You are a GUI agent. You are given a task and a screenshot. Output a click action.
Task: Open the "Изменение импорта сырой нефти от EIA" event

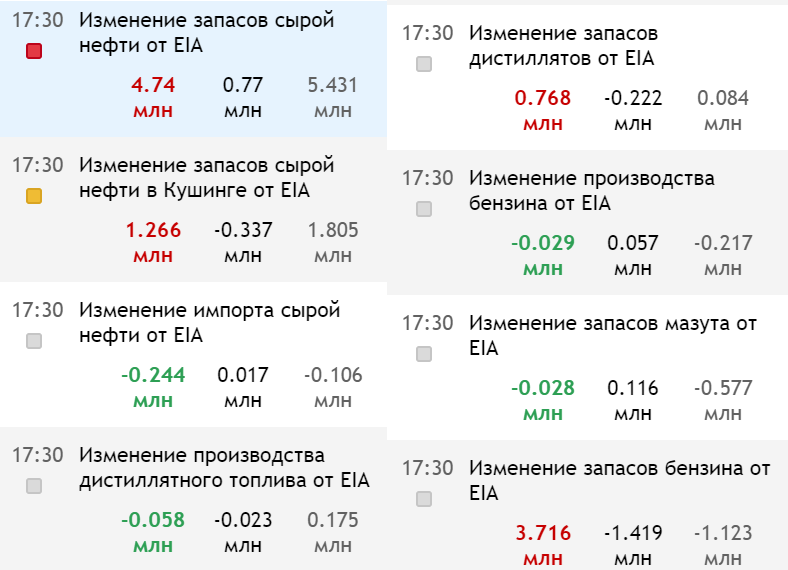(209, 323)
